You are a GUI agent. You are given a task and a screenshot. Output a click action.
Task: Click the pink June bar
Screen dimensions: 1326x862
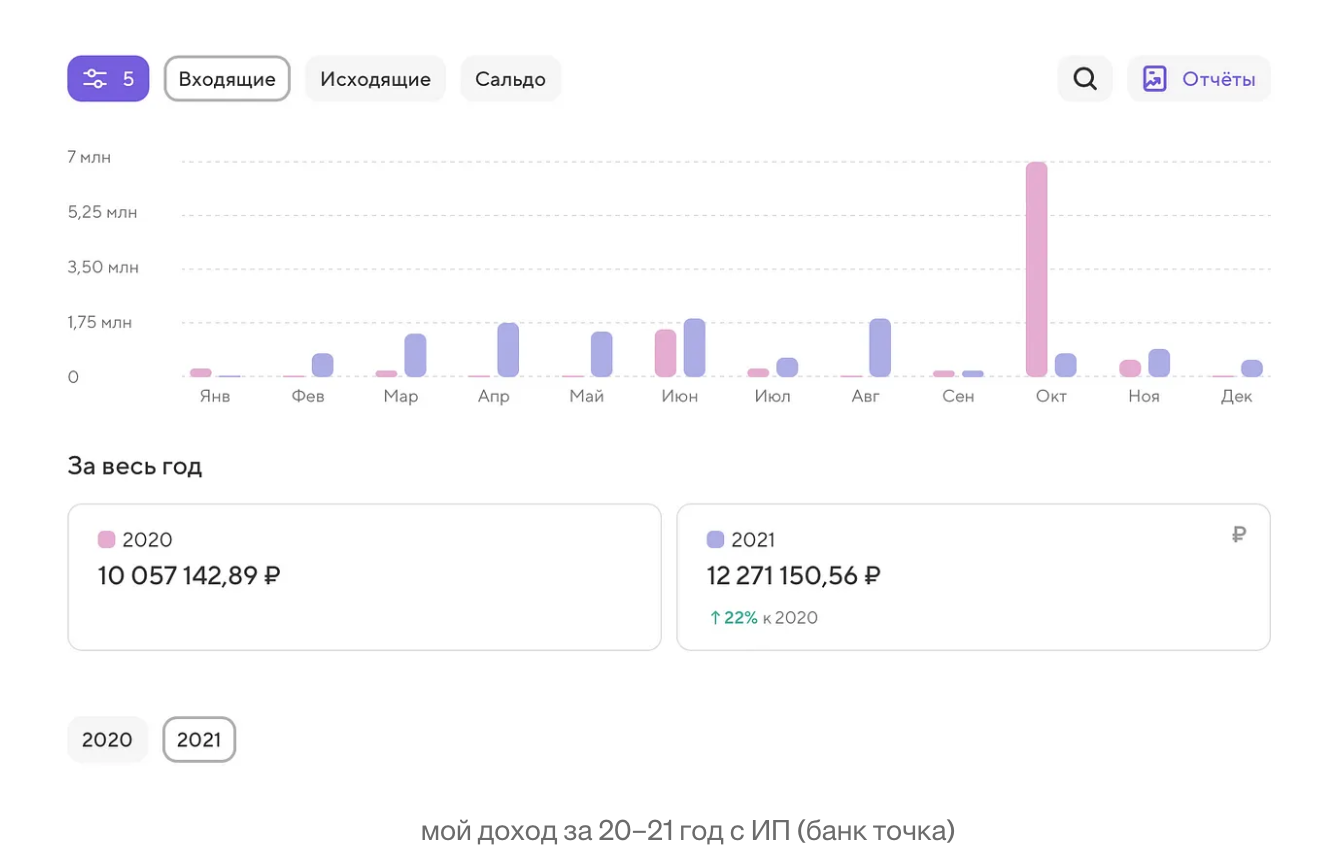(x=666, y=353)
